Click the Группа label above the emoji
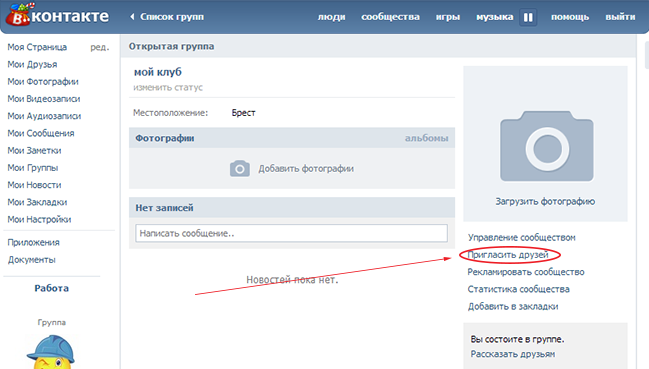This screenshot has height=369, width=649. (51, 322)
